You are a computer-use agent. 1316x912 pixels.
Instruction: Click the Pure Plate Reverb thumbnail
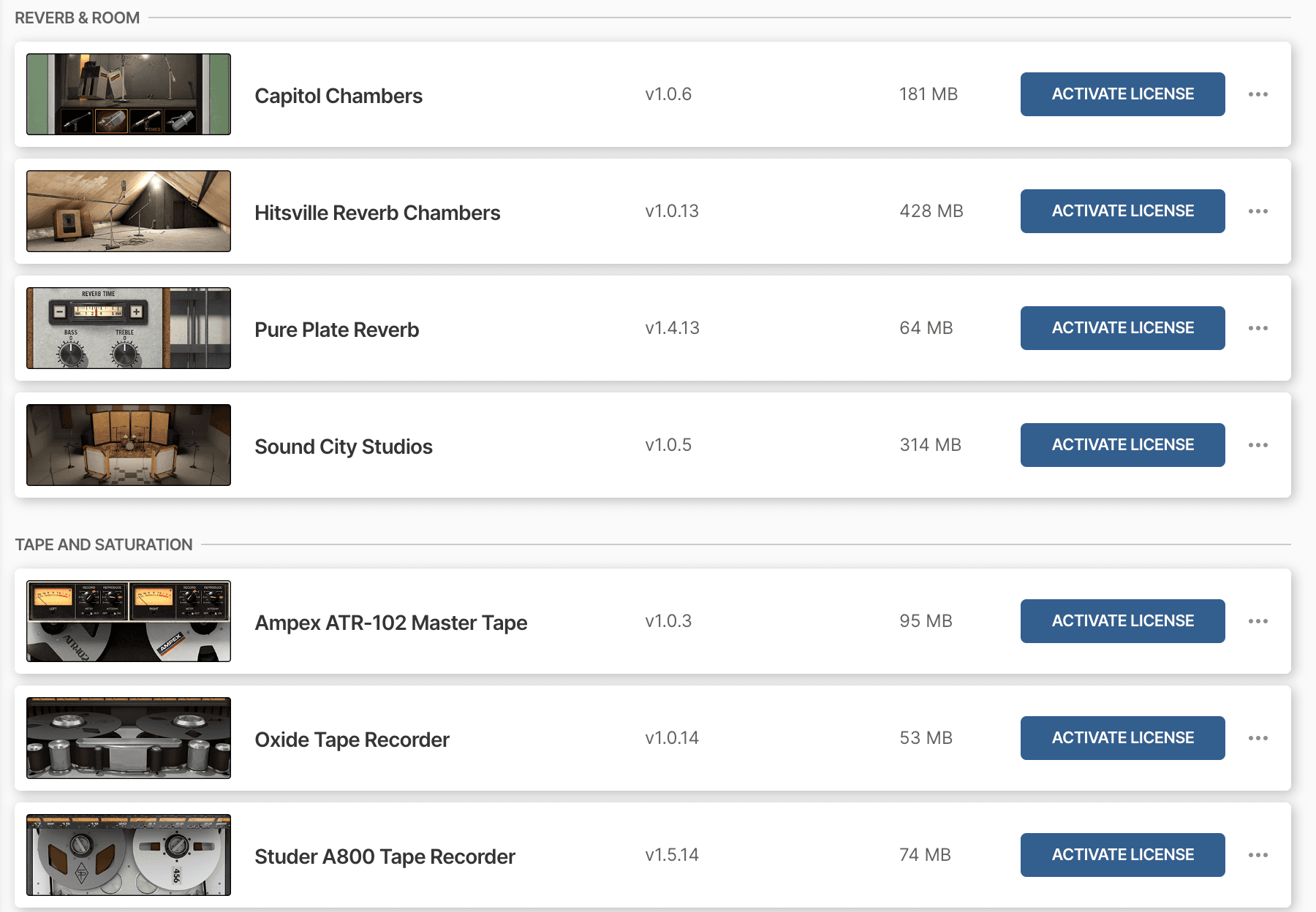[129, 328]
